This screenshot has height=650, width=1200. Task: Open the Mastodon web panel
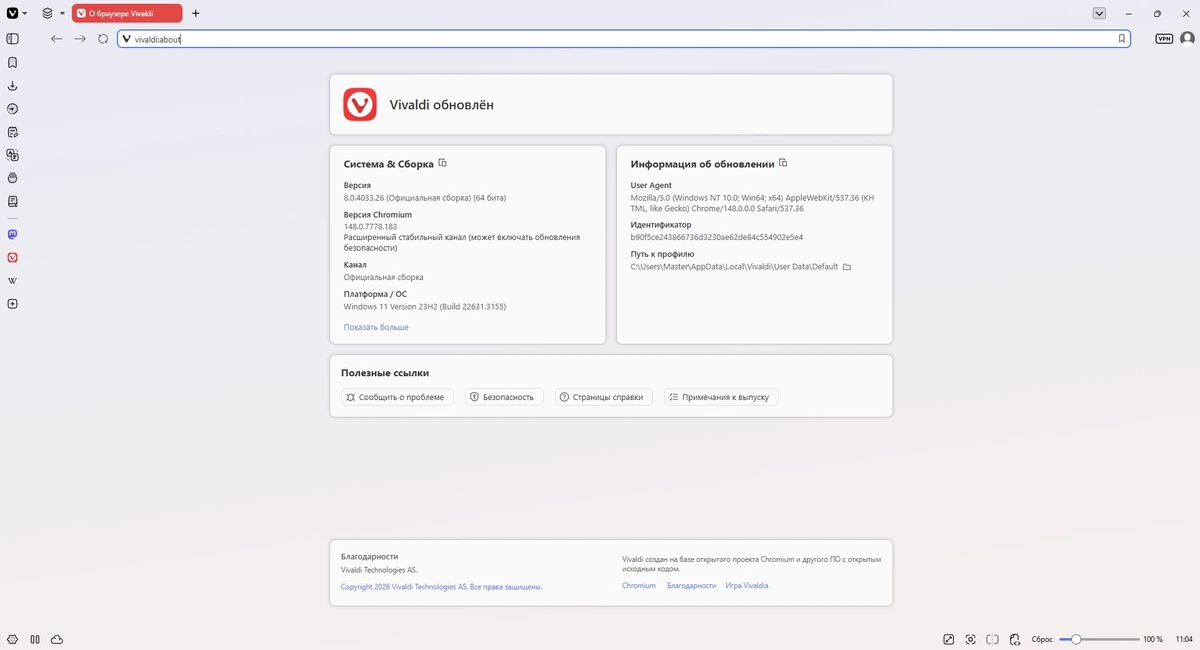[x=13, y=234]
